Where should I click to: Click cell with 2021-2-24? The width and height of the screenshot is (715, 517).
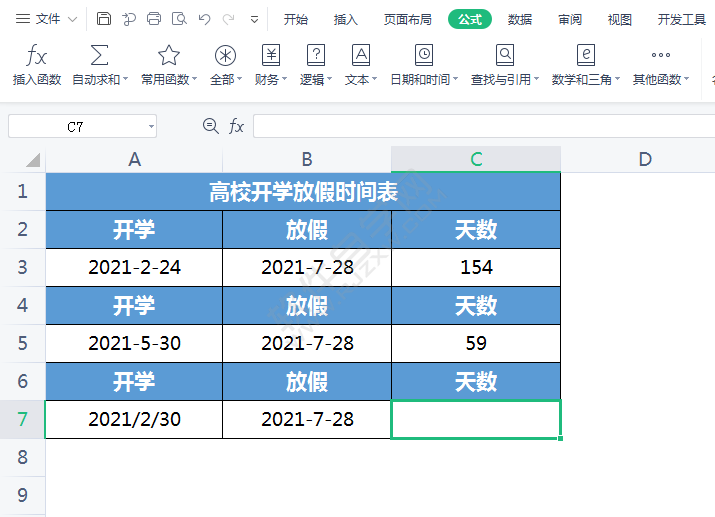point(134,268)
